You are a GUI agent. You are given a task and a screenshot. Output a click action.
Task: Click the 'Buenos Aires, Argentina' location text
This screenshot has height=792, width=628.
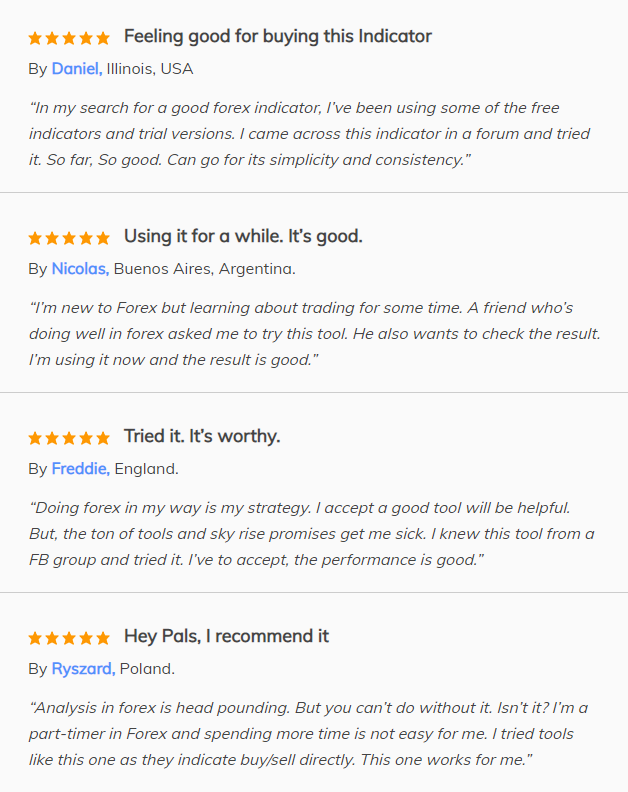(x=205, y=269)
